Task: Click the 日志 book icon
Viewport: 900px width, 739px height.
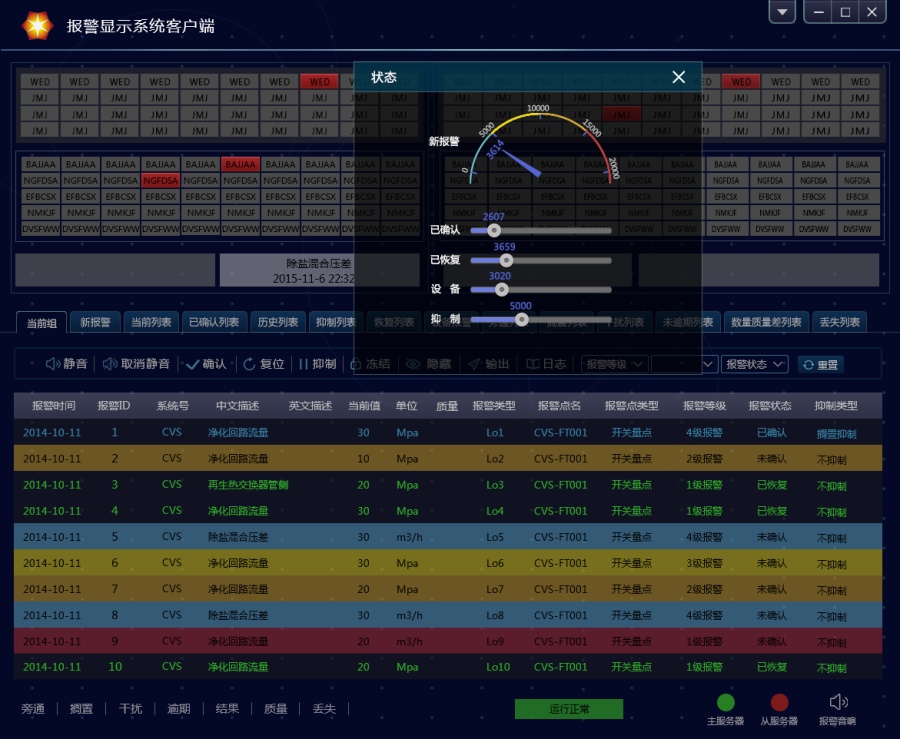Action: (x=533, y=364)
